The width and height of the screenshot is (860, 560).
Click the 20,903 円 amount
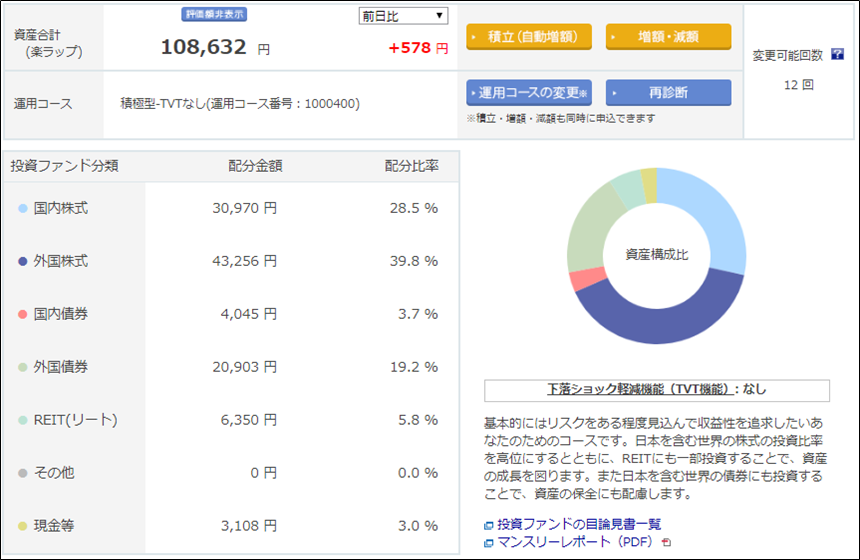pyautogui.click(x=245, y=367)
